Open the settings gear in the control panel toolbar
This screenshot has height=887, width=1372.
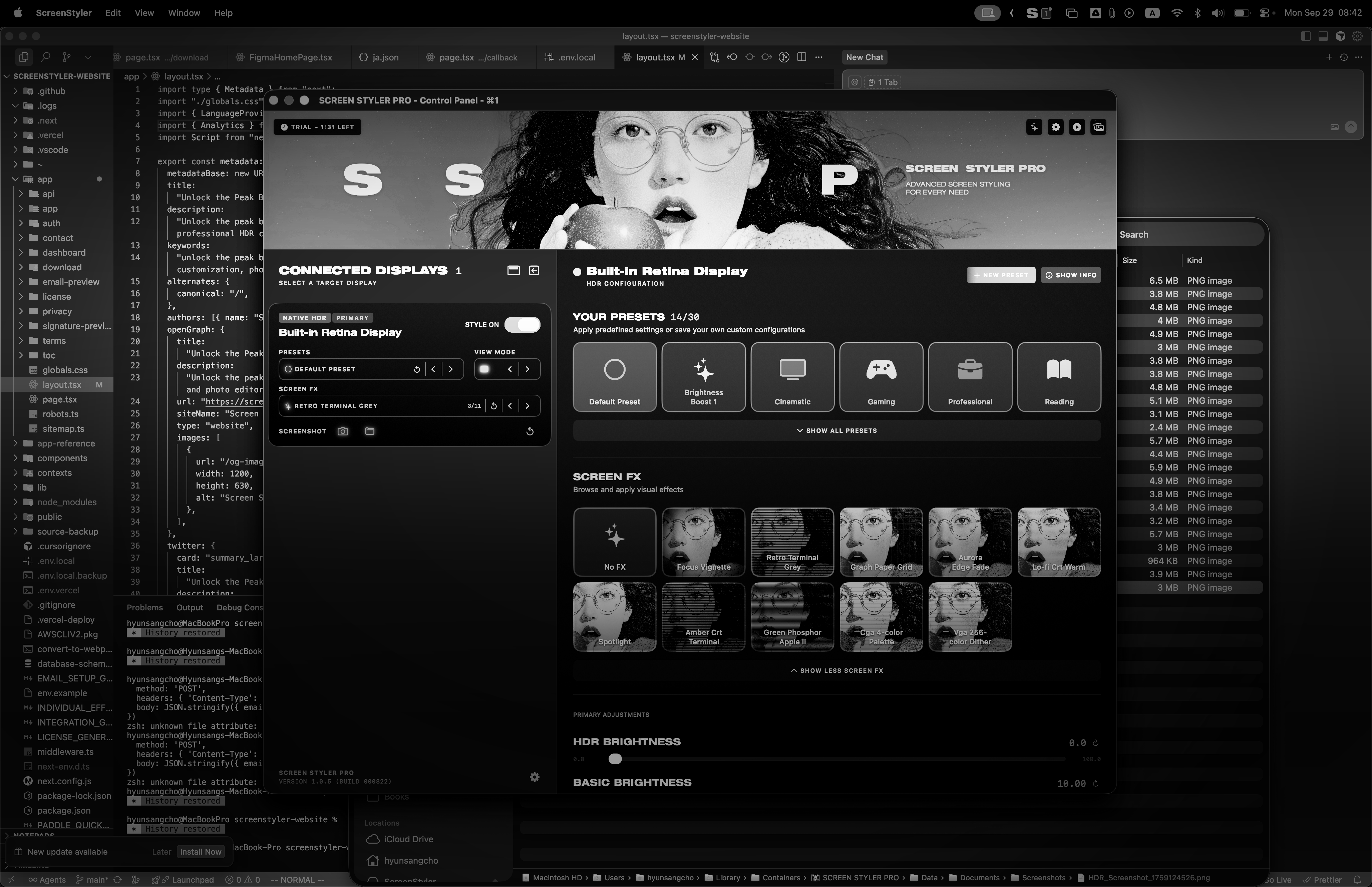[x=1056, y=127]
